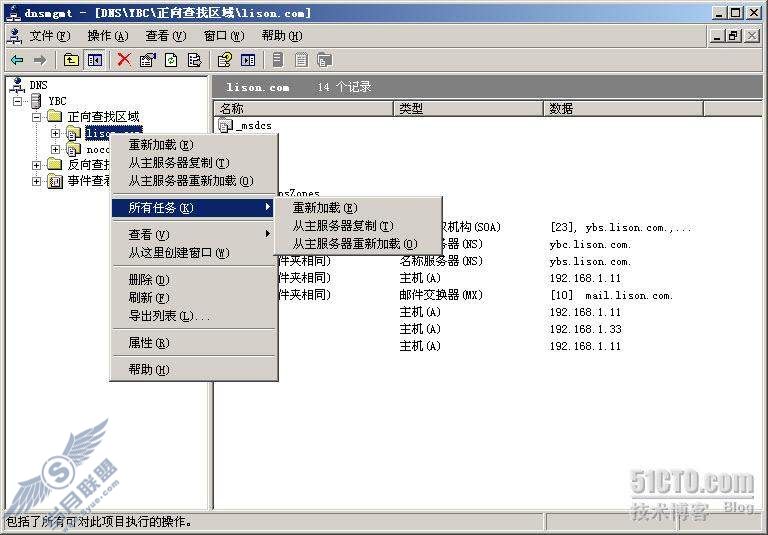Sort by the 类型 column header
Screen dimensions: 768x535
pyautogui.click(x=469, y=108)
